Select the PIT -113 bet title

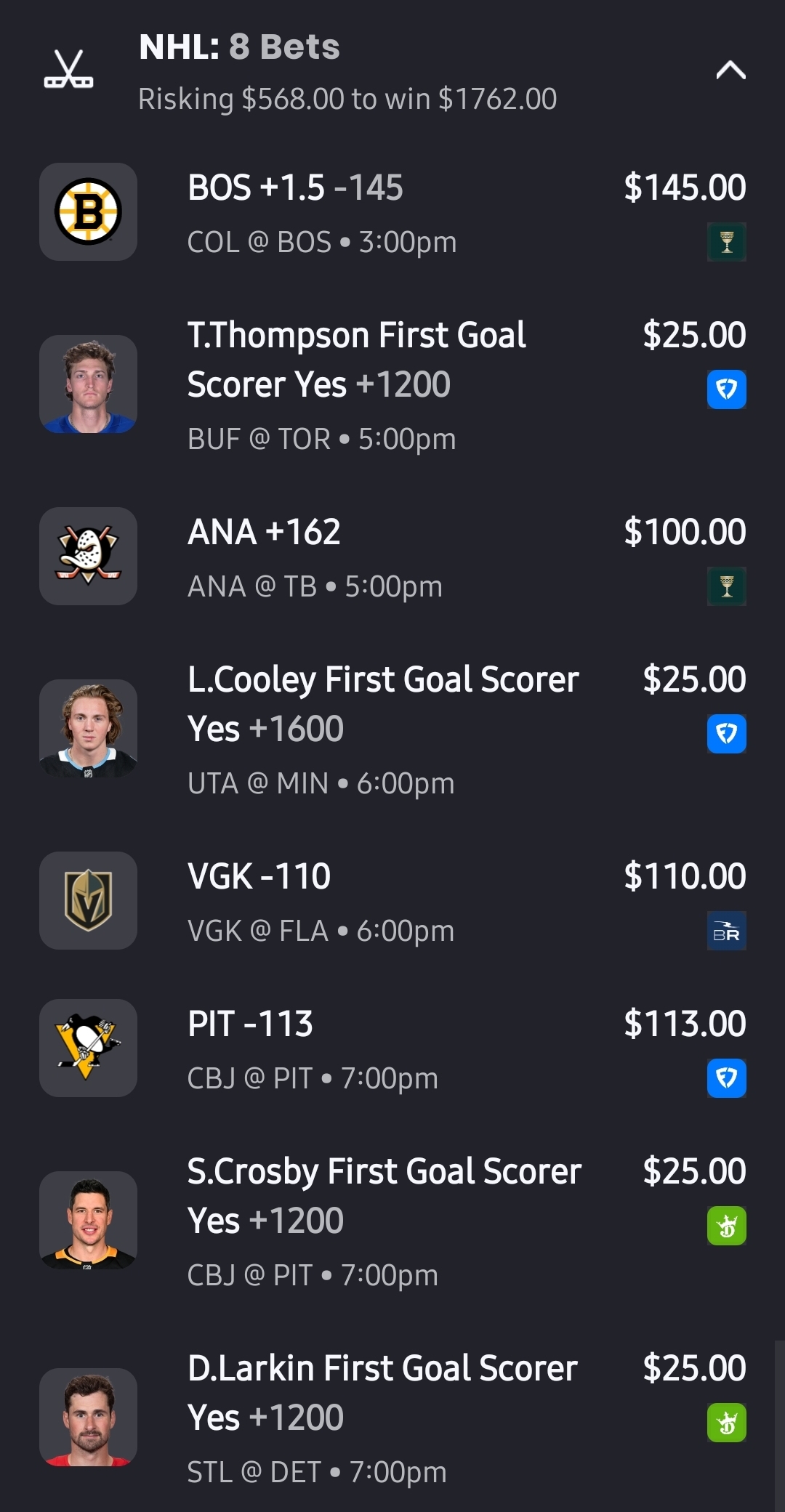[x=250, y=1024]
